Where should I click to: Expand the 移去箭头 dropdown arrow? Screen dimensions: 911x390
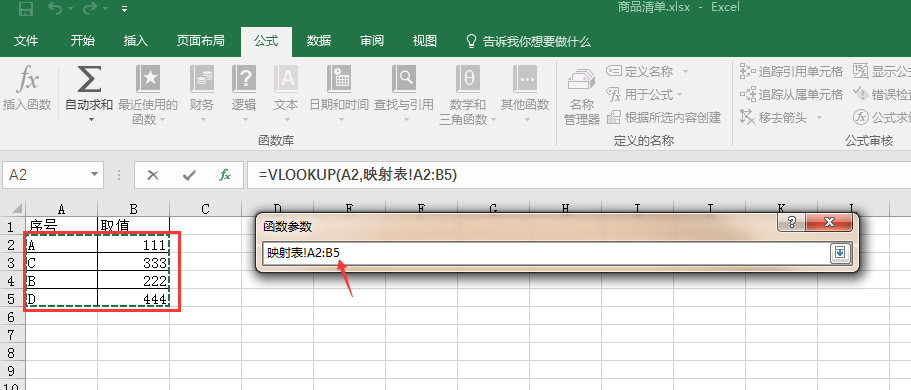819,117
